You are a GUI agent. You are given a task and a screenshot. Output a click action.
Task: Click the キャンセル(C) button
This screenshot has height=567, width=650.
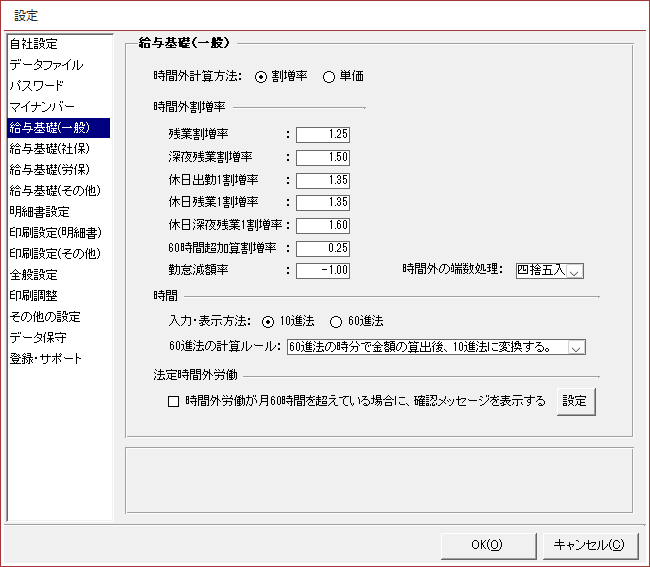589,545
